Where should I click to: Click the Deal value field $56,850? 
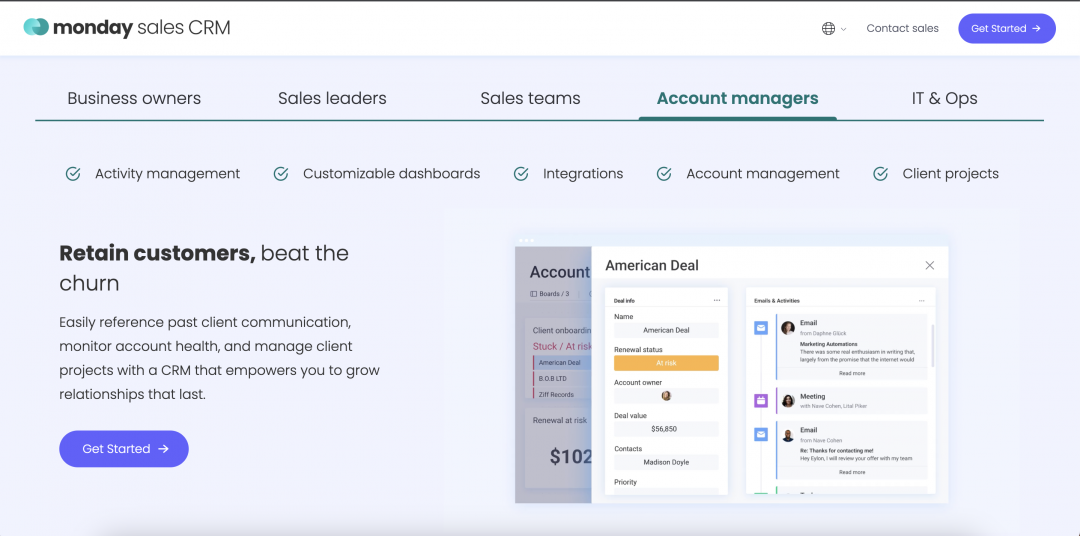666,429
